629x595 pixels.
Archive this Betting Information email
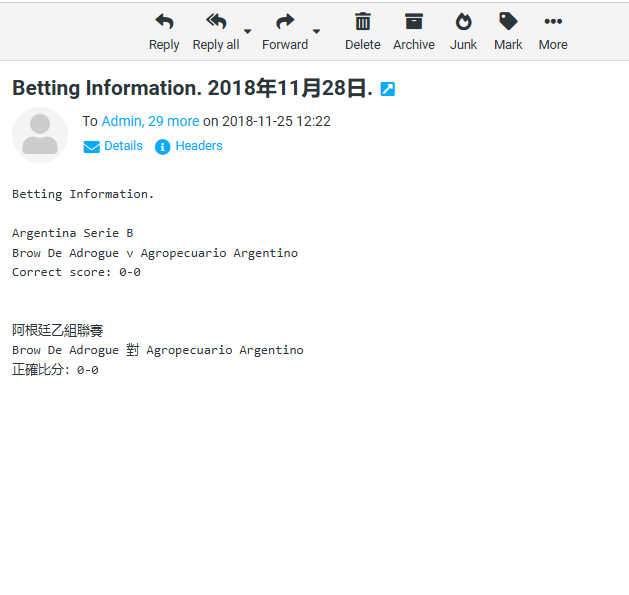(x=414, y=22)
